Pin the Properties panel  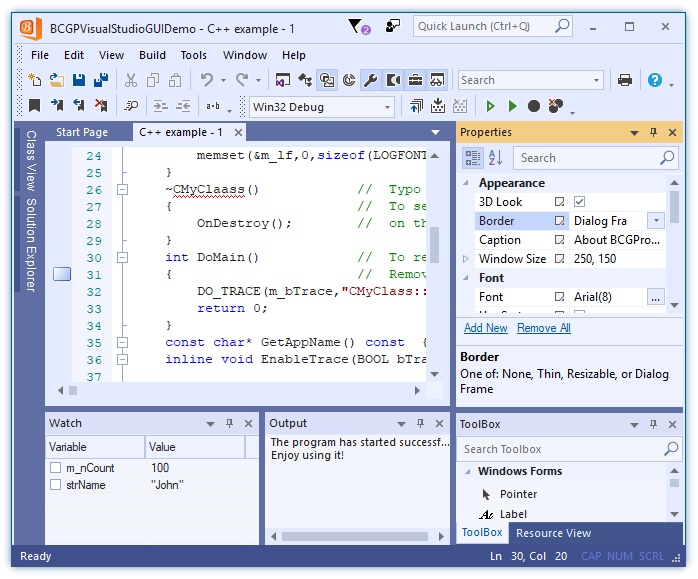653,132
